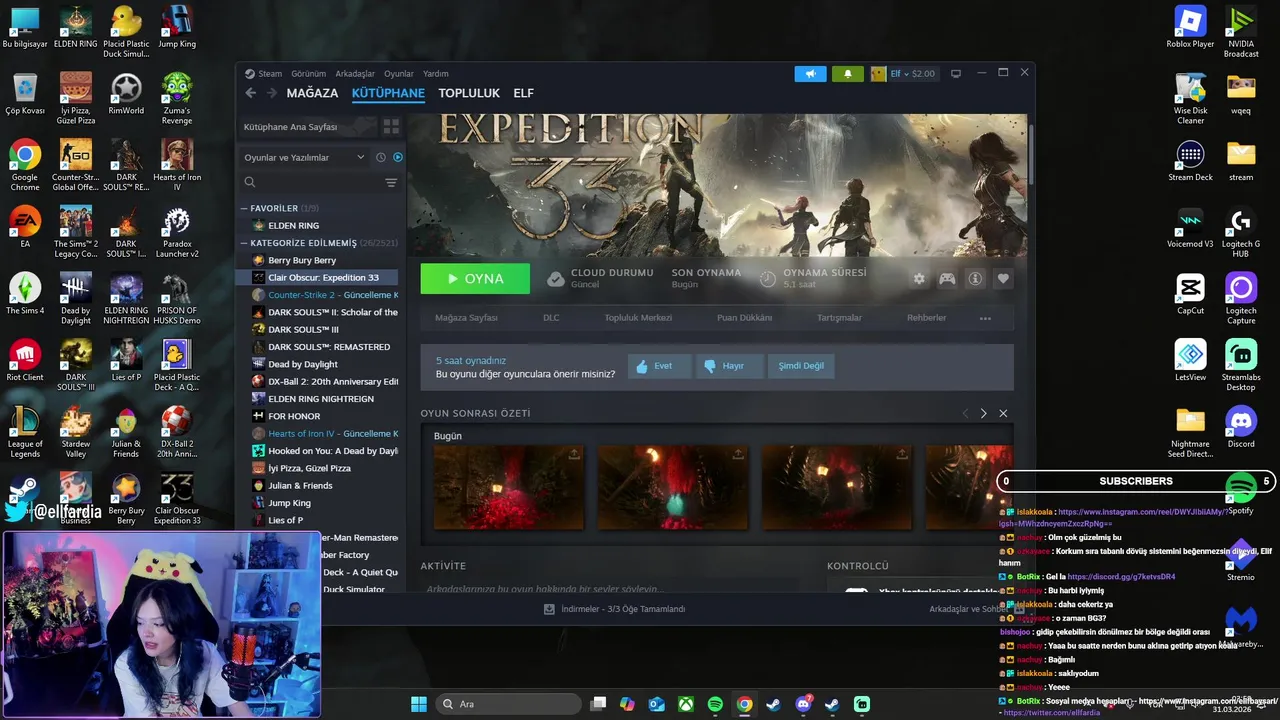Open Riot Client desktop icon
1280x720 pixels.
pyautogui.click(x=25, y=360)
